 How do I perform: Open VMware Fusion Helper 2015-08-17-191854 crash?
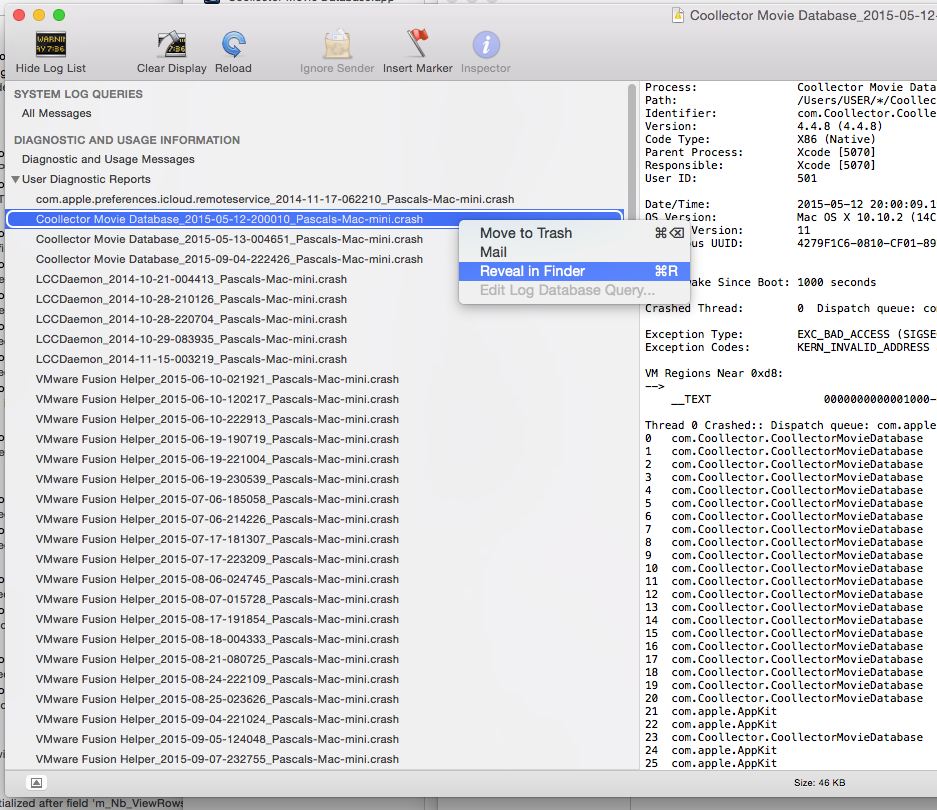pos(218,620)
